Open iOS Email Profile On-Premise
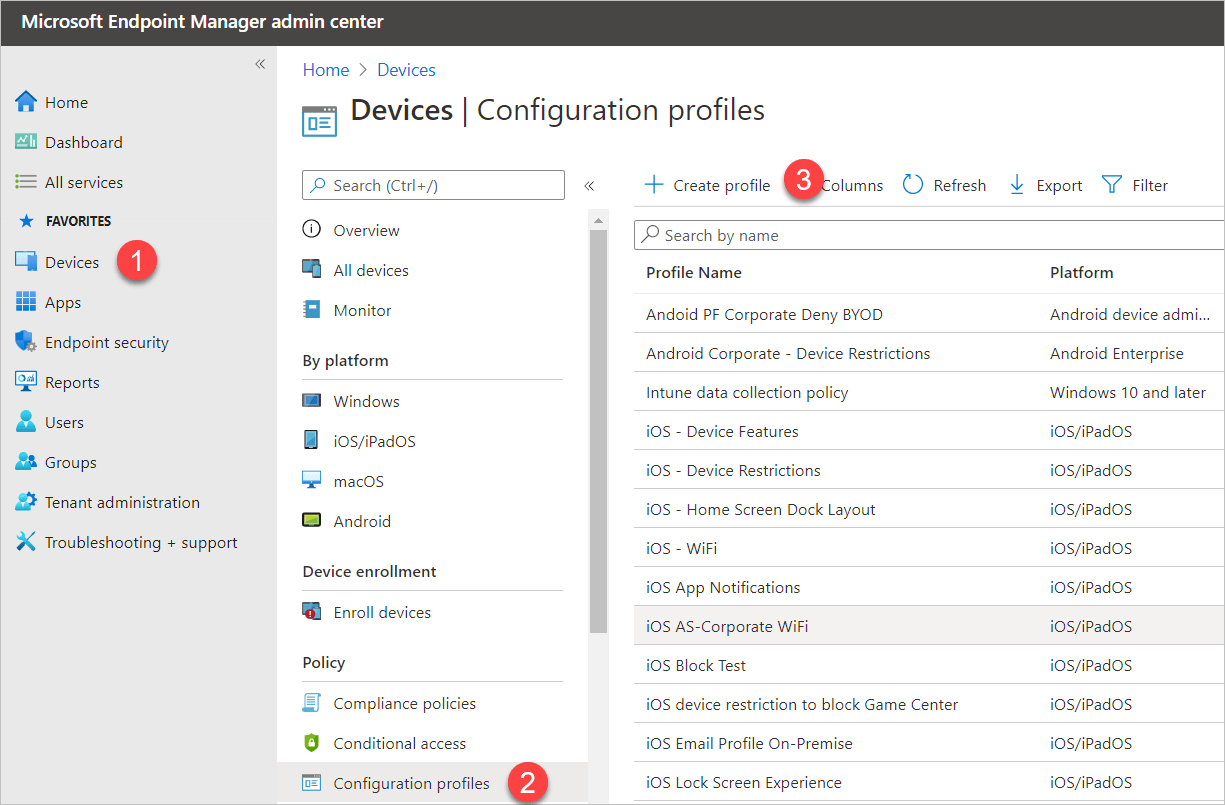Image resolution: width=1225 pixels, height=805 pixels. point(749,743)
